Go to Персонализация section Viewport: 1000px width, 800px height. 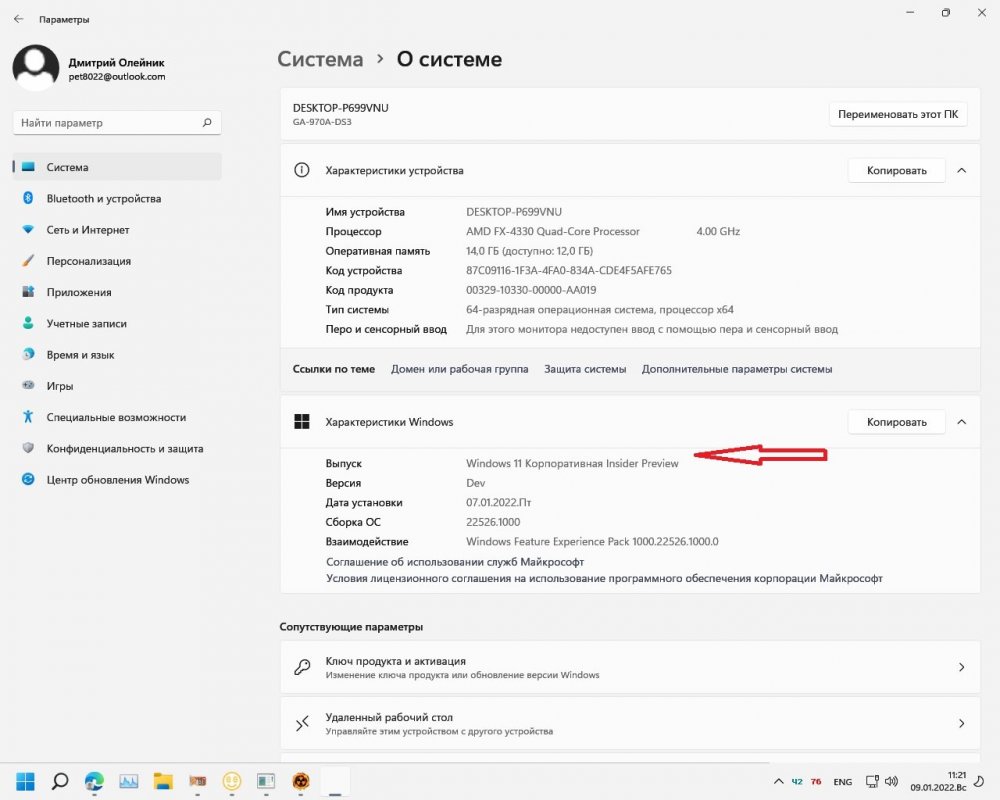pyautogui.click(x=117, y=261)
